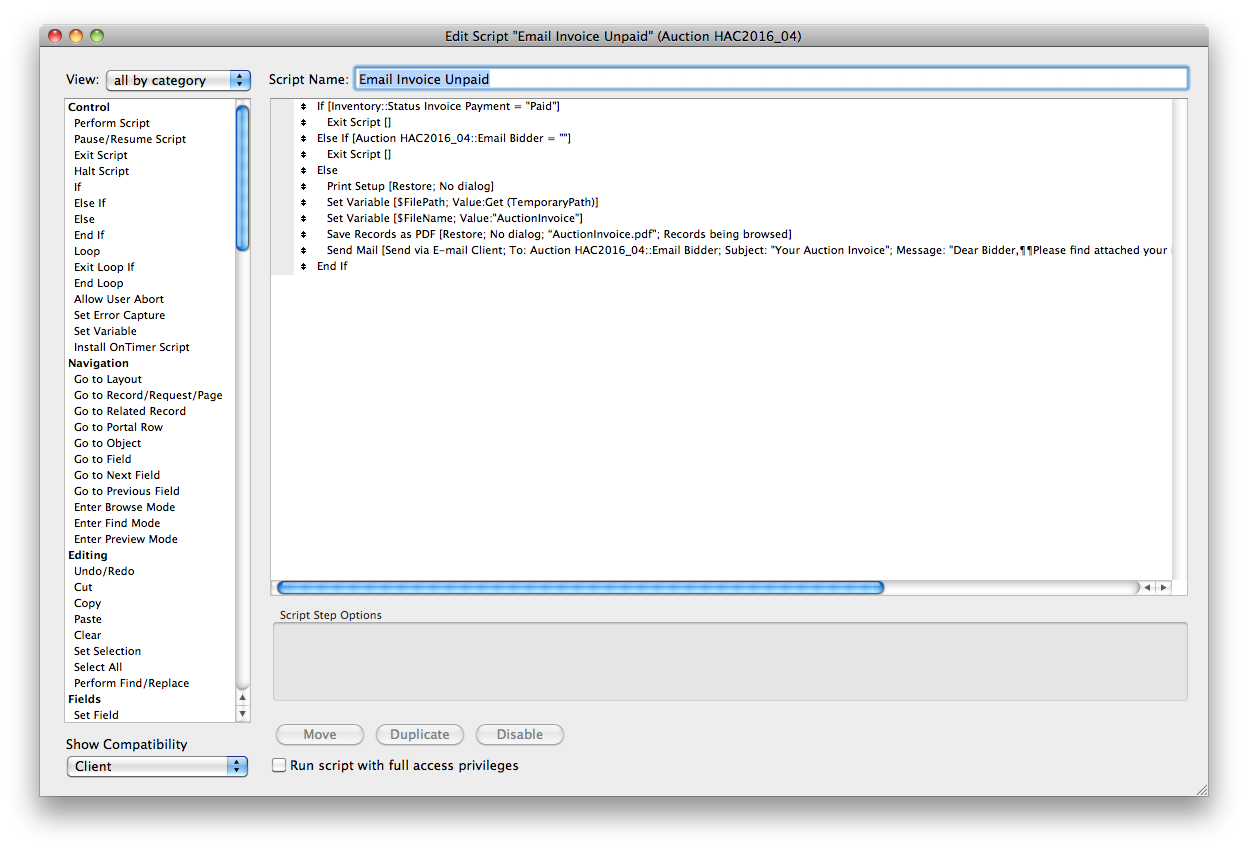Choose Go to Related Record step

(130, 411)
